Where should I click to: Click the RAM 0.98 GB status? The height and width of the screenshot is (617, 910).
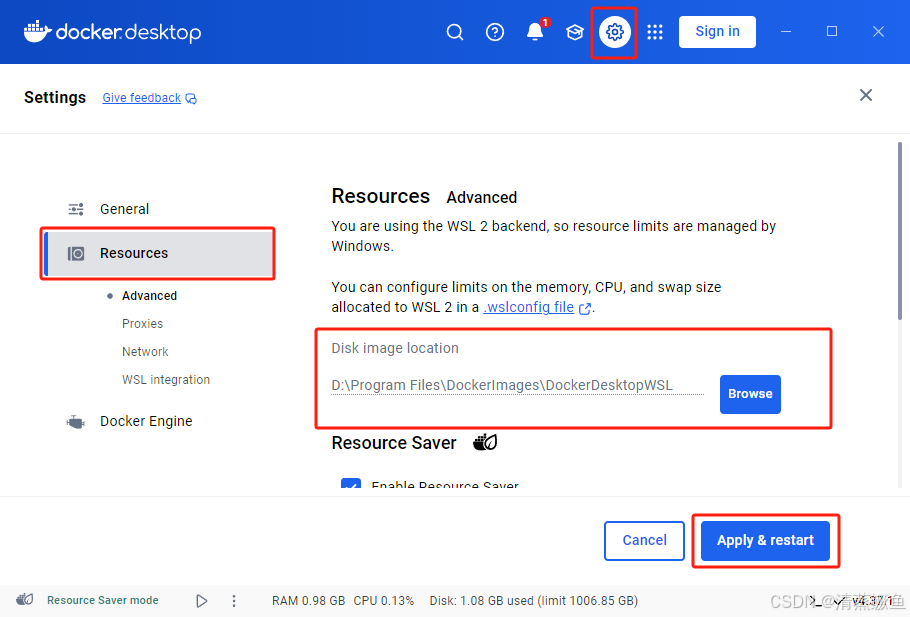point(308,601)
